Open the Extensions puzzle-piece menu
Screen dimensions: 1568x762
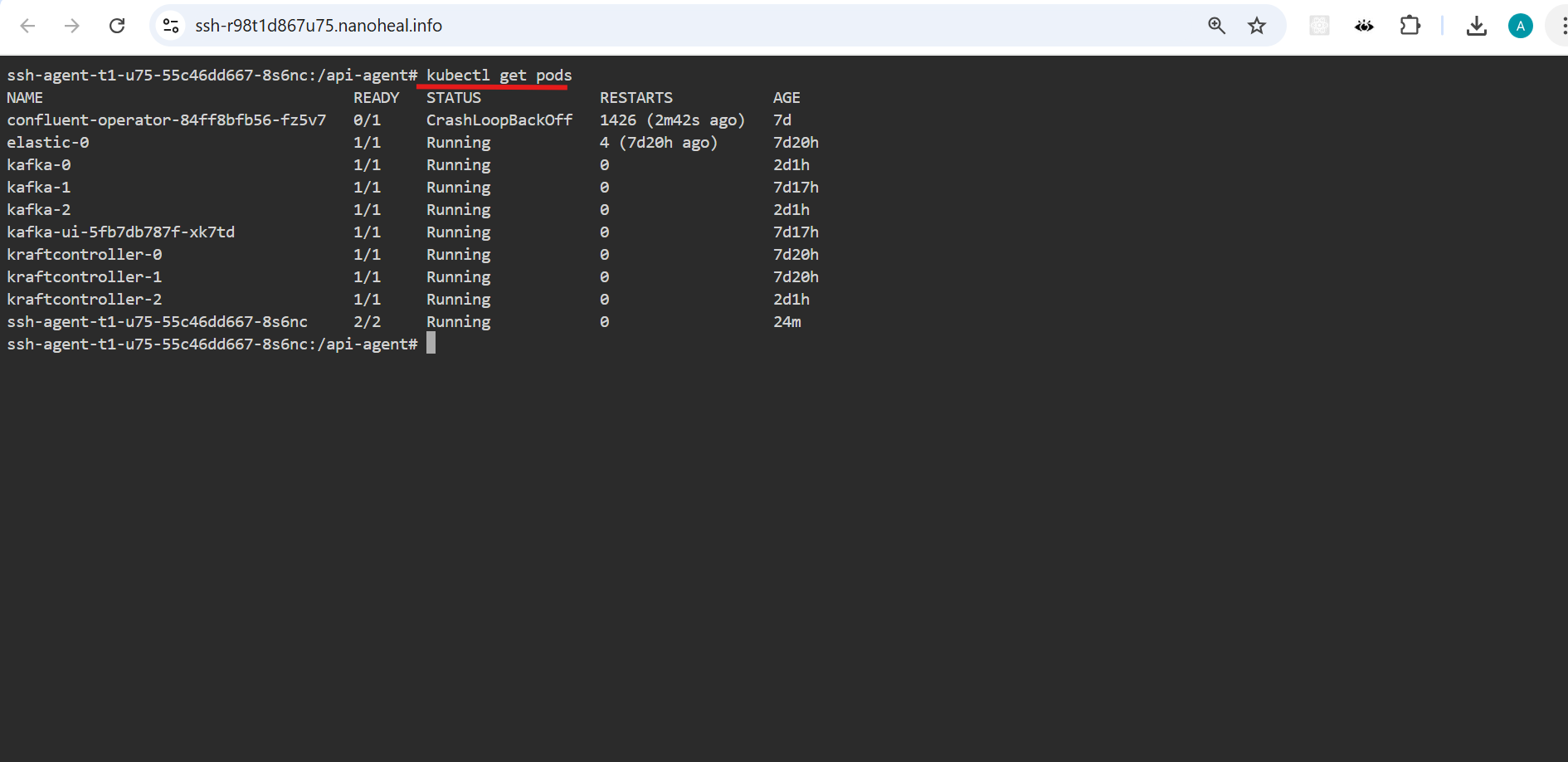1410,26
